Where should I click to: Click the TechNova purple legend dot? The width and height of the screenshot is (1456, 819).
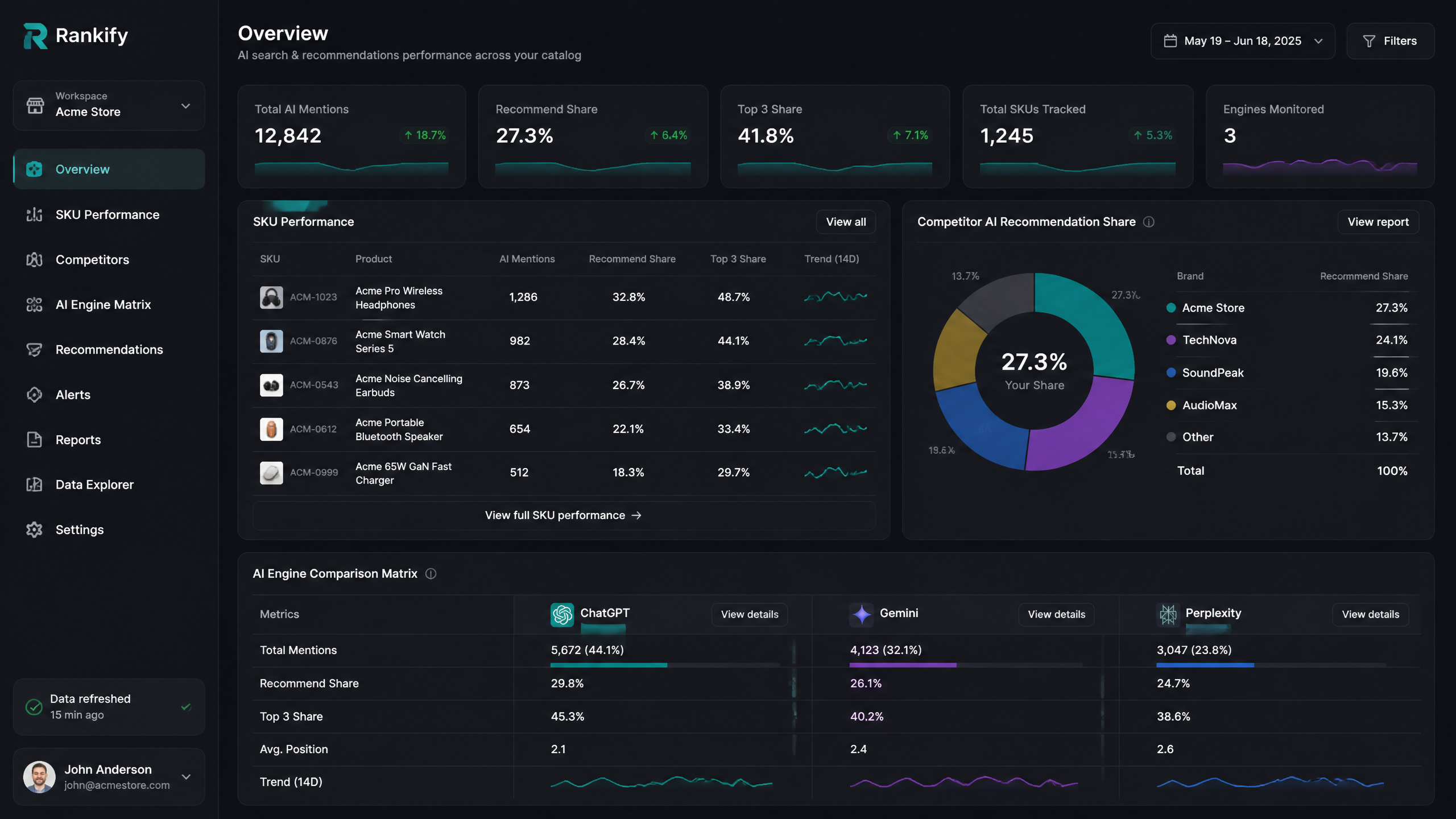tap(1171, 340)
